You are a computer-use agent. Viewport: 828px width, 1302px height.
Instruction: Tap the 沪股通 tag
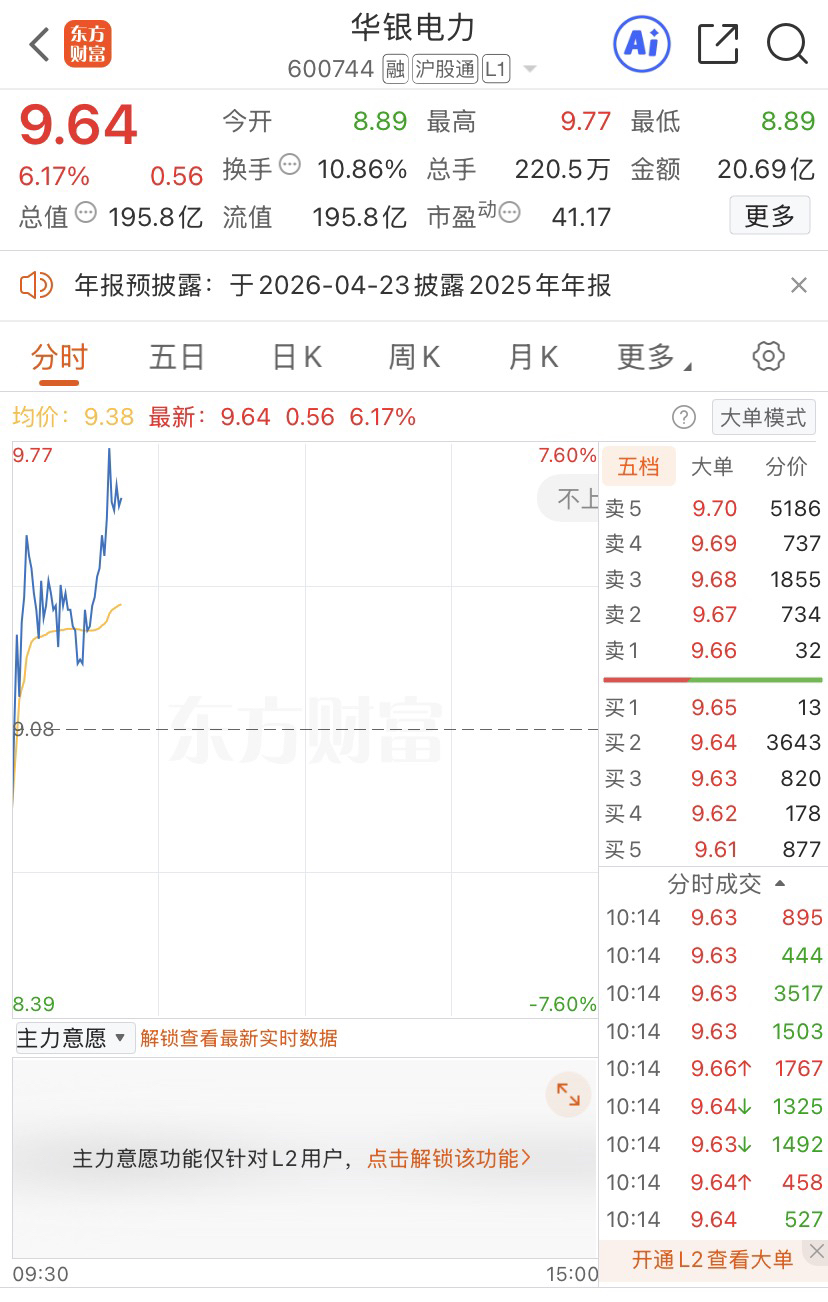[445, 69]
